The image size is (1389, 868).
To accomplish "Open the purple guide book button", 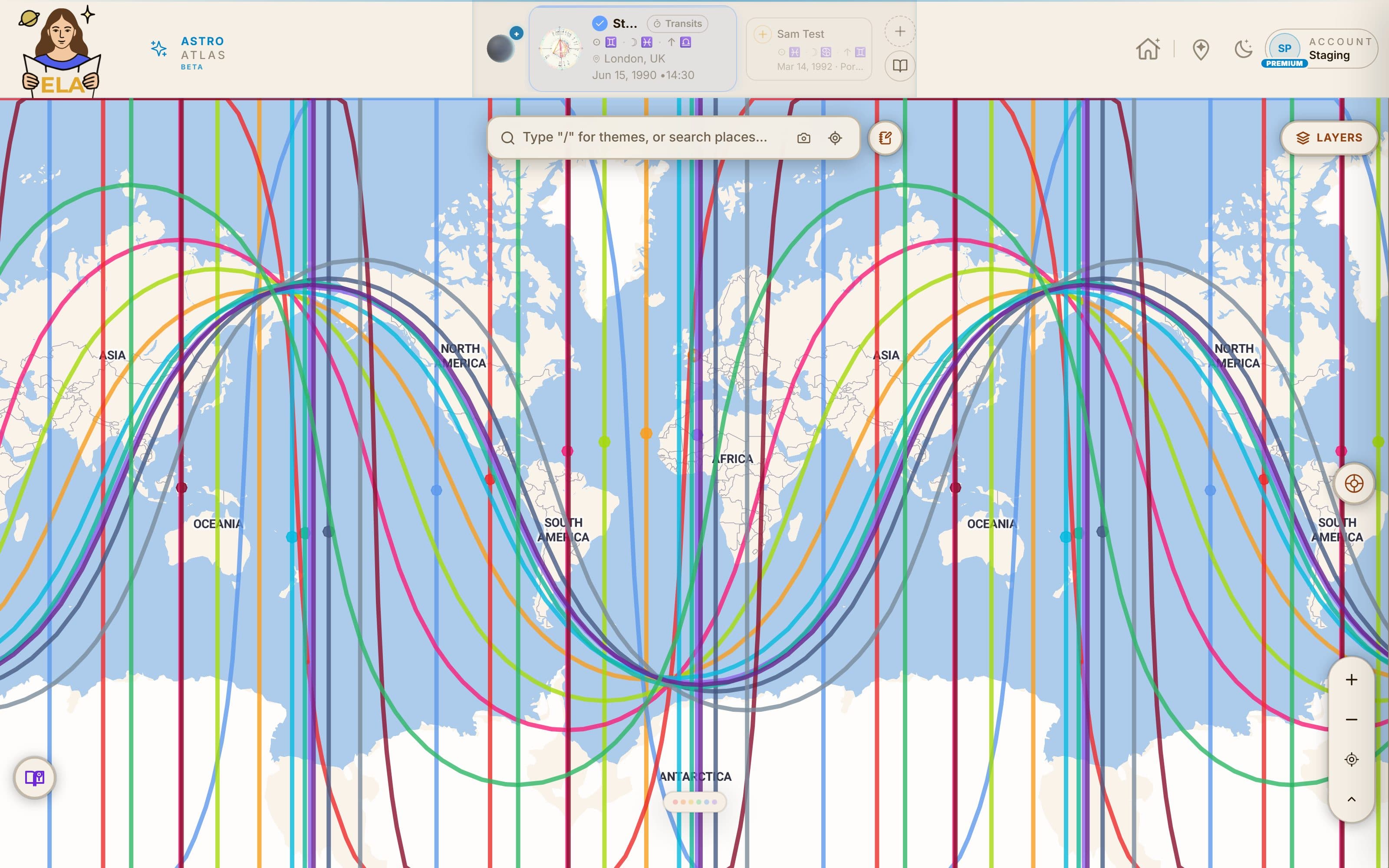I will click(x=34, y=778).
